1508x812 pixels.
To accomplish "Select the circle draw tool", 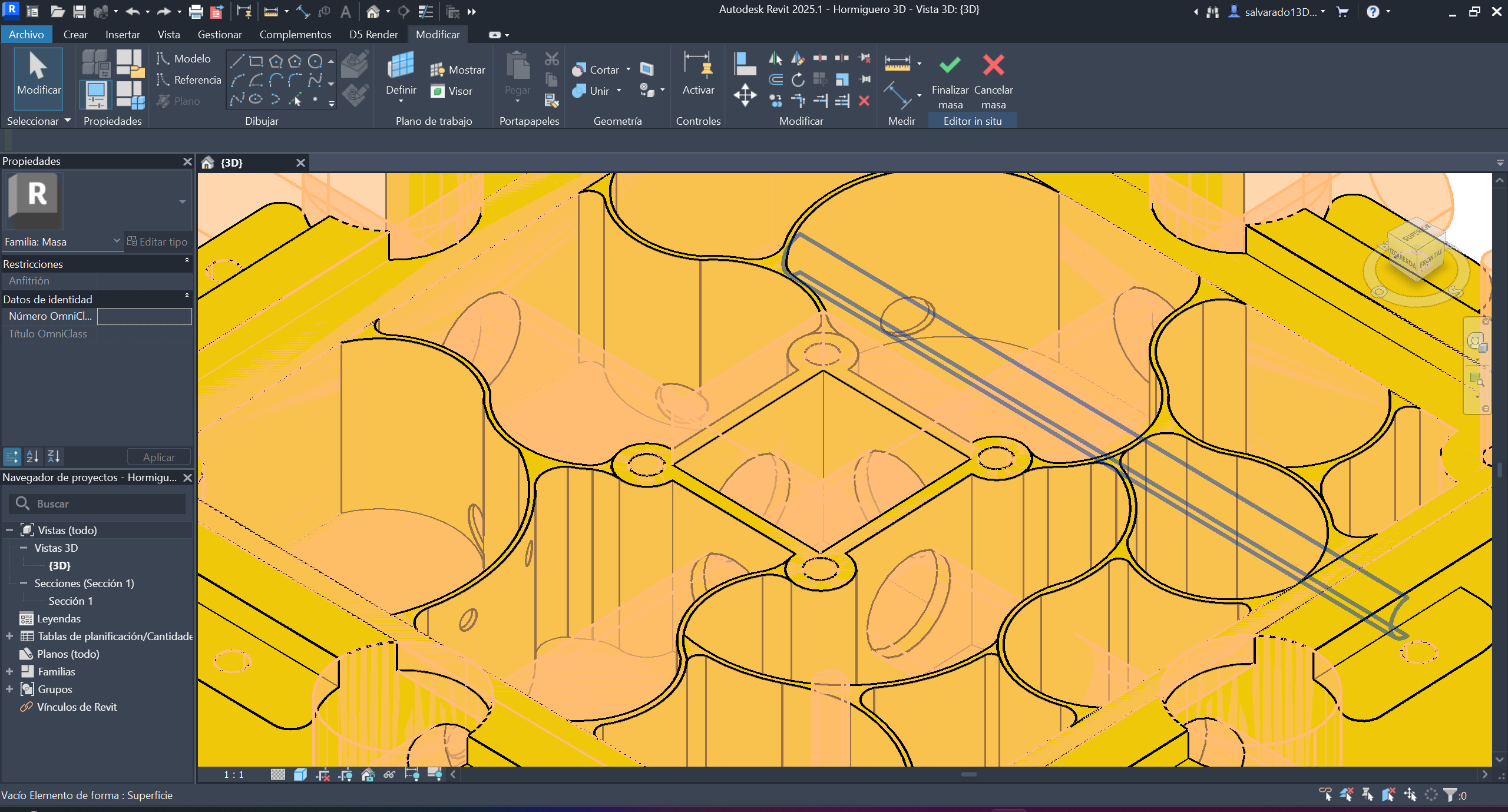I will (315, 61).
